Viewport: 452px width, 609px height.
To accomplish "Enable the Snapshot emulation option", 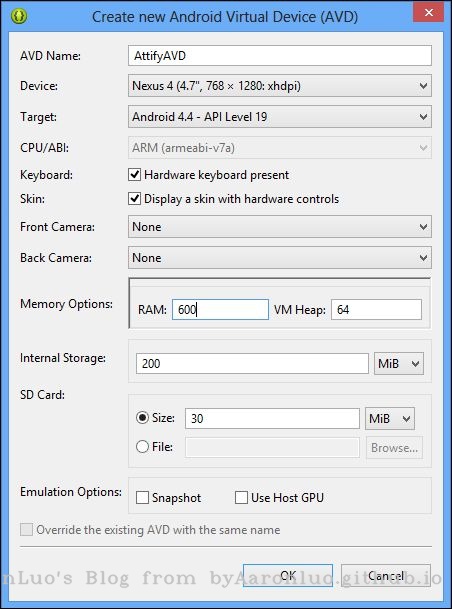I will [142, 498].
